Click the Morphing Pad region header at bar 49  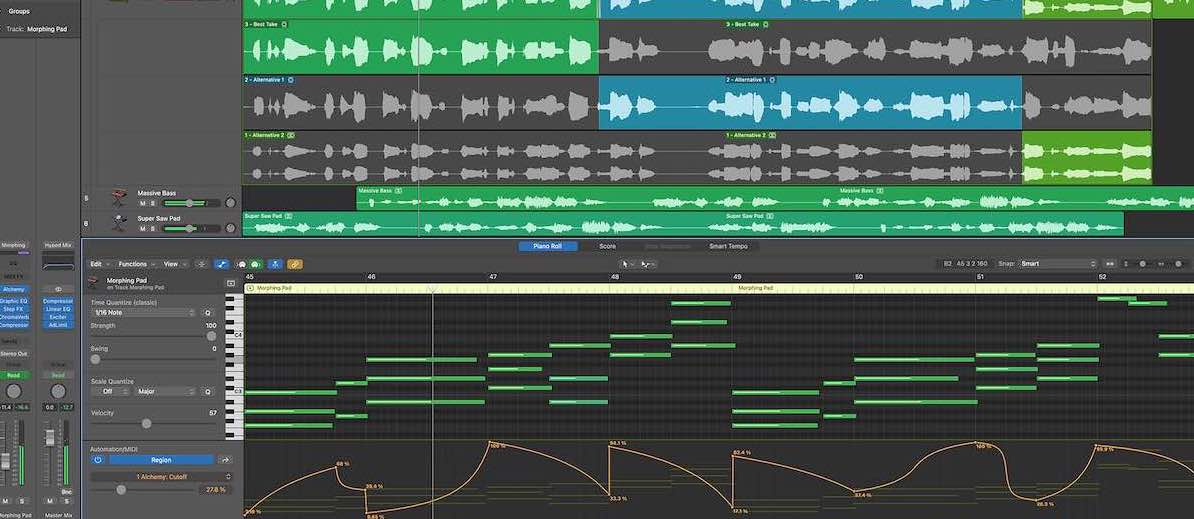(x=755, y=288)
